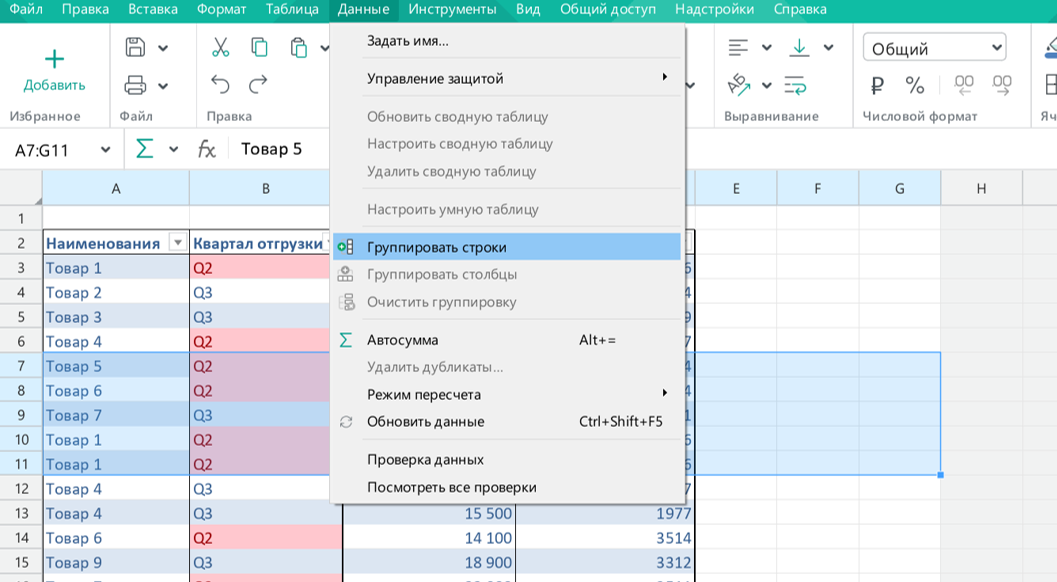Image resolution: width=1057 pixels, height=582 pixels.
Task: Select column F header
Action: pos(818,189)
